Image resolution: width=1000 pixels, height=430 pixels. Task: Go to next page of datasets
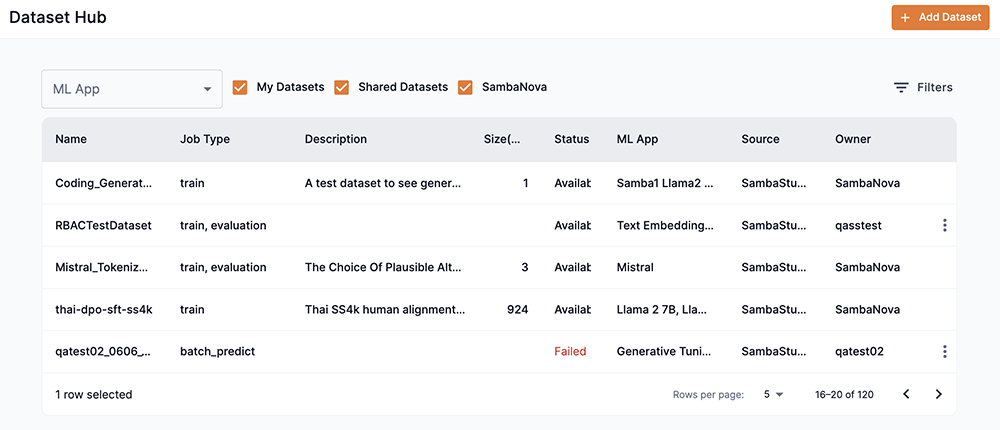coord(938,395)
